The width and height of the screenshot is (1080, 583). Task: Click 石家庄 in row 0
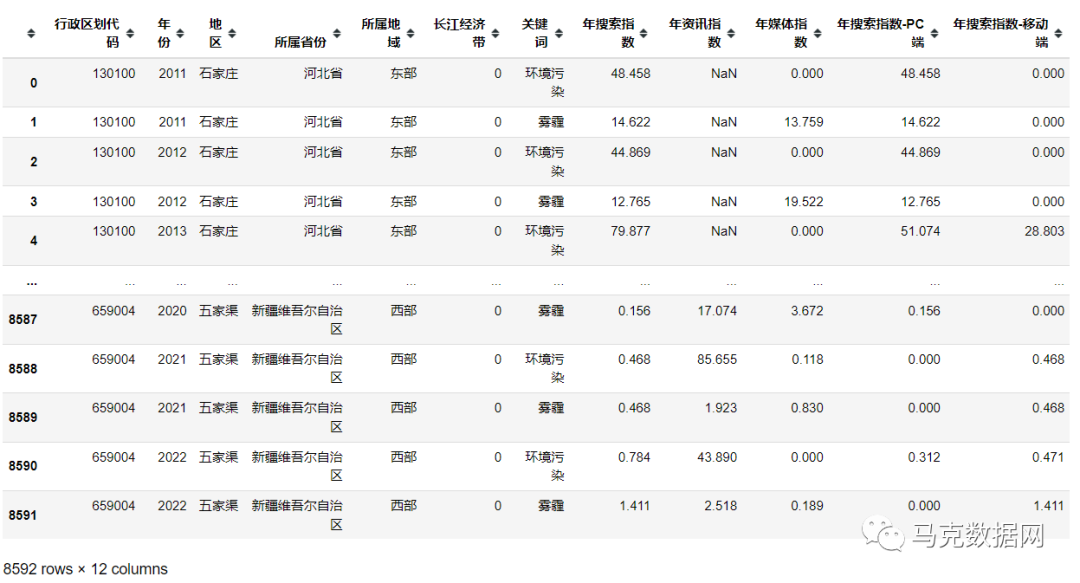(x=218, y=74)
